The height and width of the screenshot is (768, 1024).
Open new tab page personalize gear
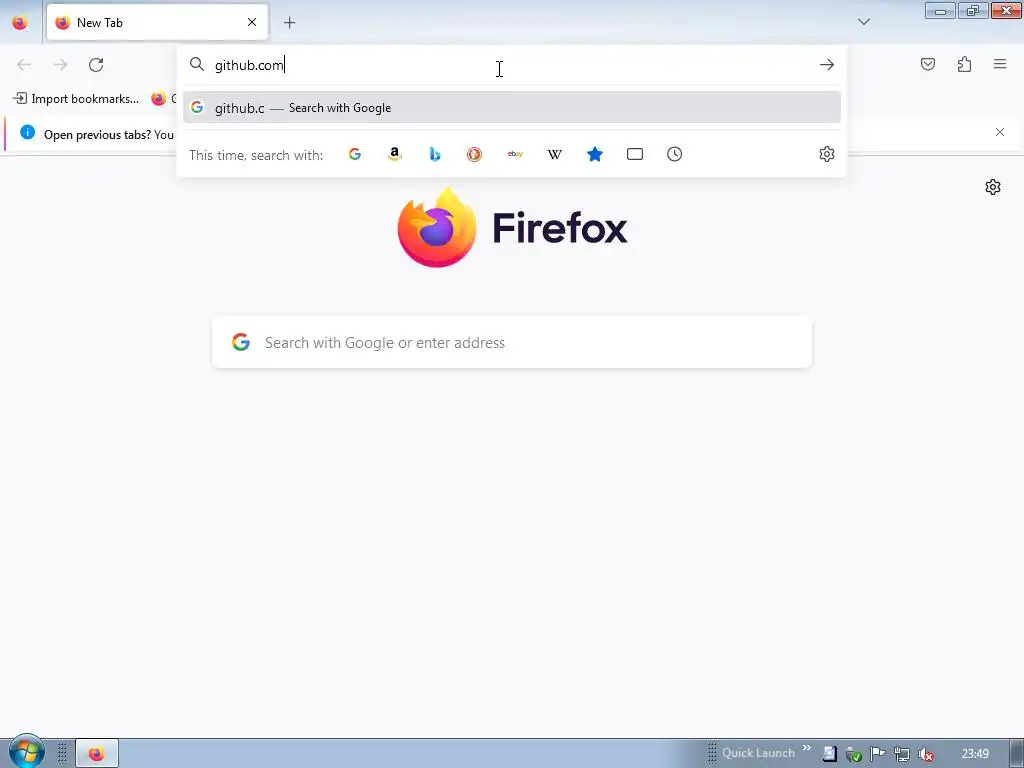(993, 187)
